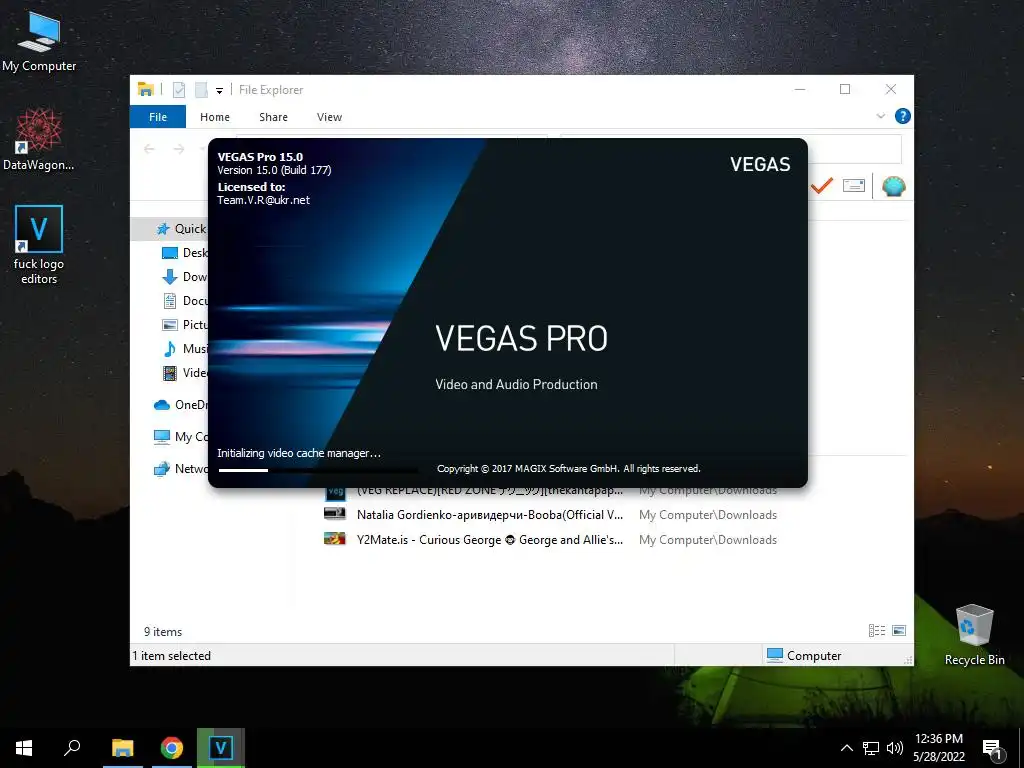
Task: Open the File tab in File Explorer
Action: [157, 117]
